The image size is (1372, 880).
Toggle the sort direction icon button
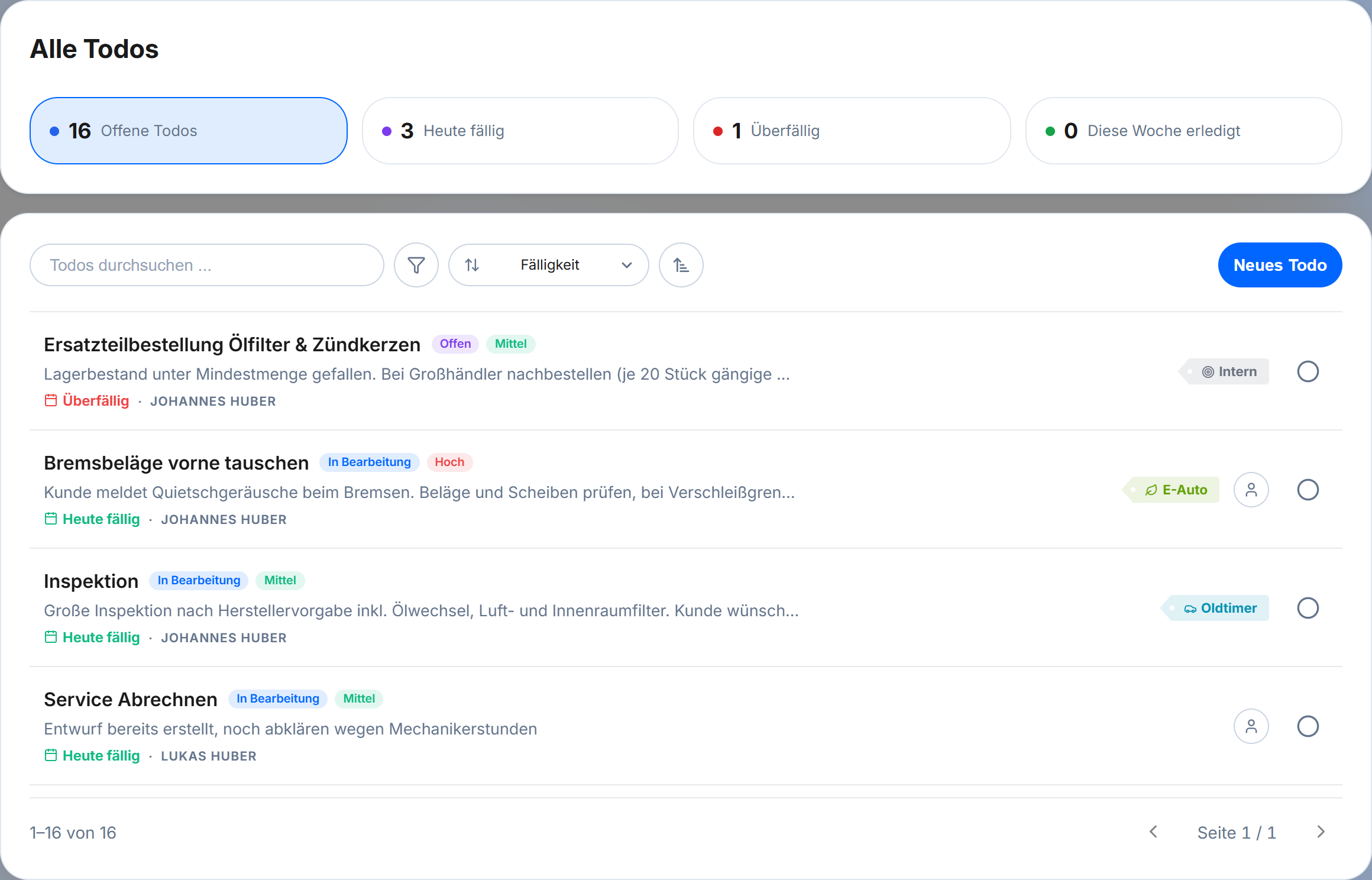tap(681, 265)
